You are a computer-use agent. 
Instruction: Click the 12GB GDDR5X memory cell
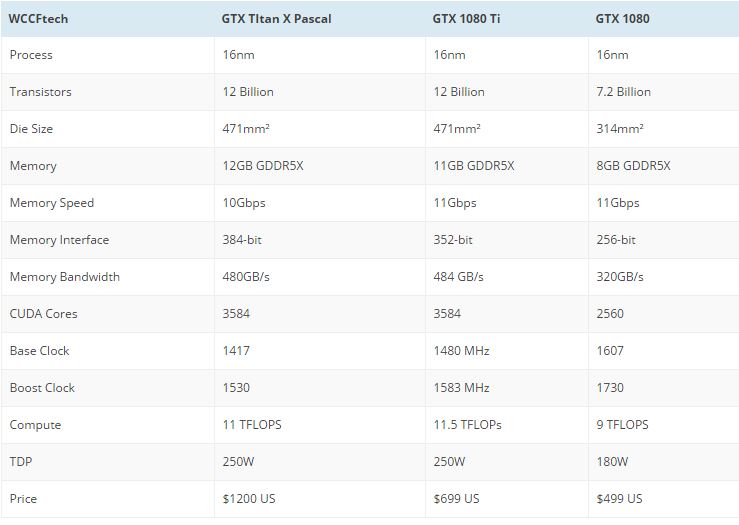[x=263, y=166]
